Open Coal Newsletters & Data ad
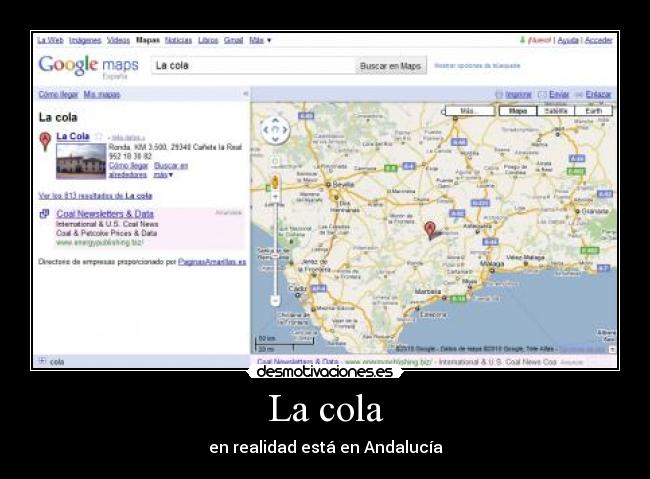 pyautogui.click(x=105, y=214)
